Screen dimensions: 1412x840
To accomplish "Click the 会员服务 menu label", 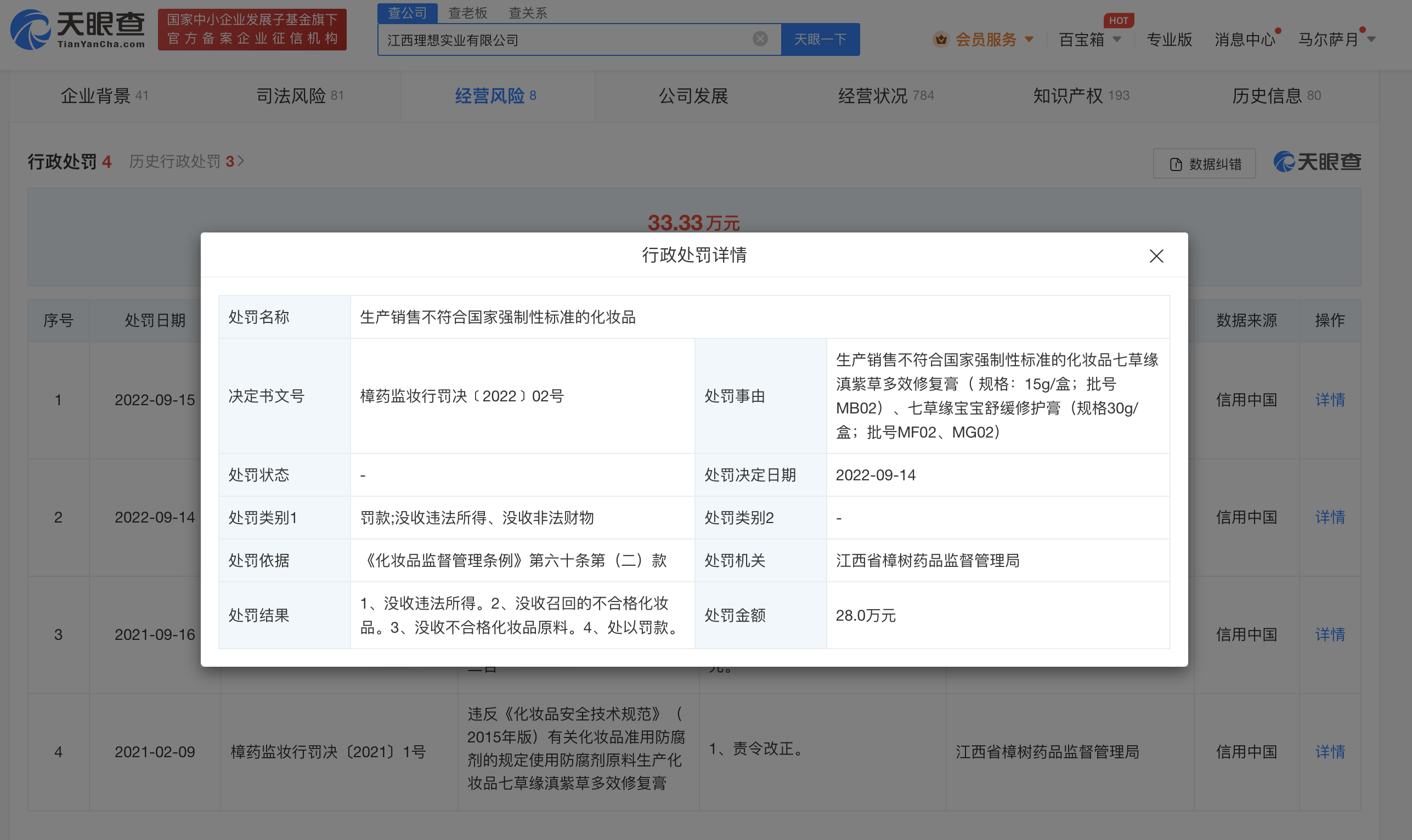I will pyautogui.click(x=986, y=39).
